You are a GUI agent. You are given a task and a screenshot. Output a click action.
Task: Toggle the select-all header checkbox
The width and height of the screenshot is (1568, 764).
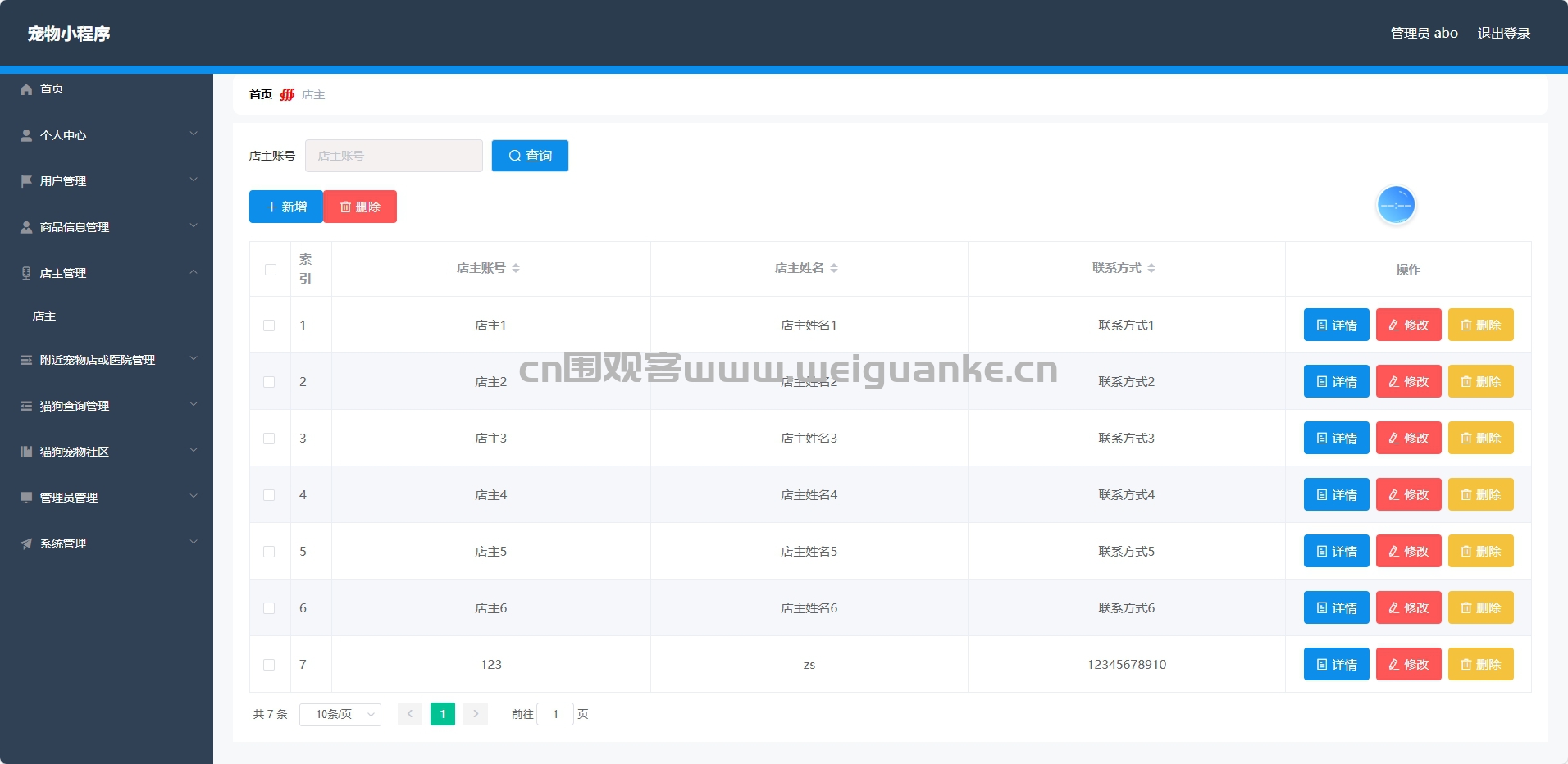pos(271,270)
